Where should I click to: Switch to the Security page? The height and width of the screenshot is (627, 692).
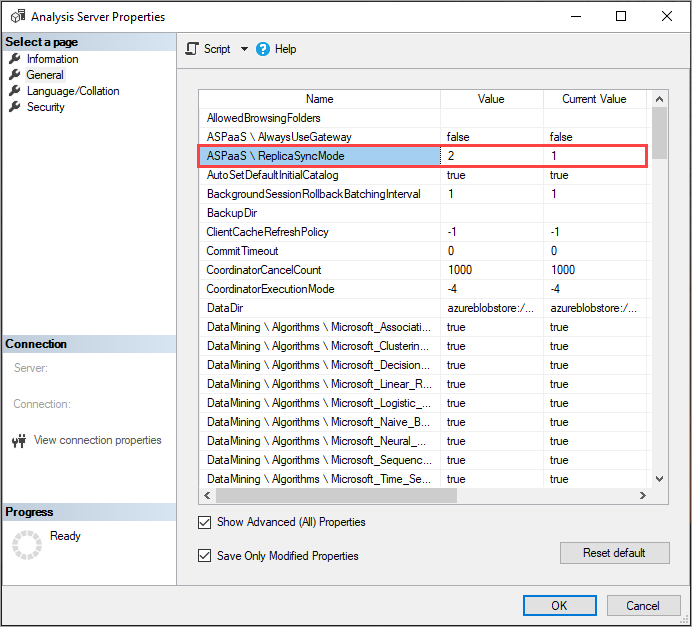[46, 107]
